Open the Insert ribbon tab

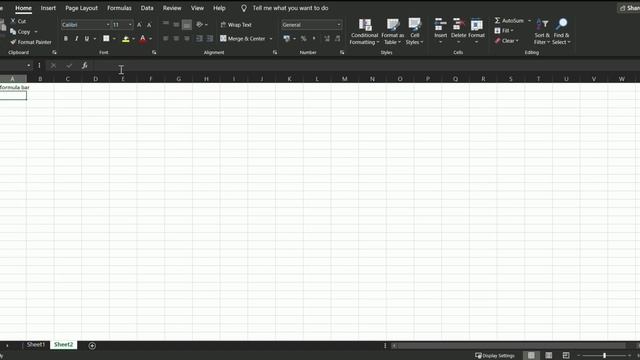[48, 8]
